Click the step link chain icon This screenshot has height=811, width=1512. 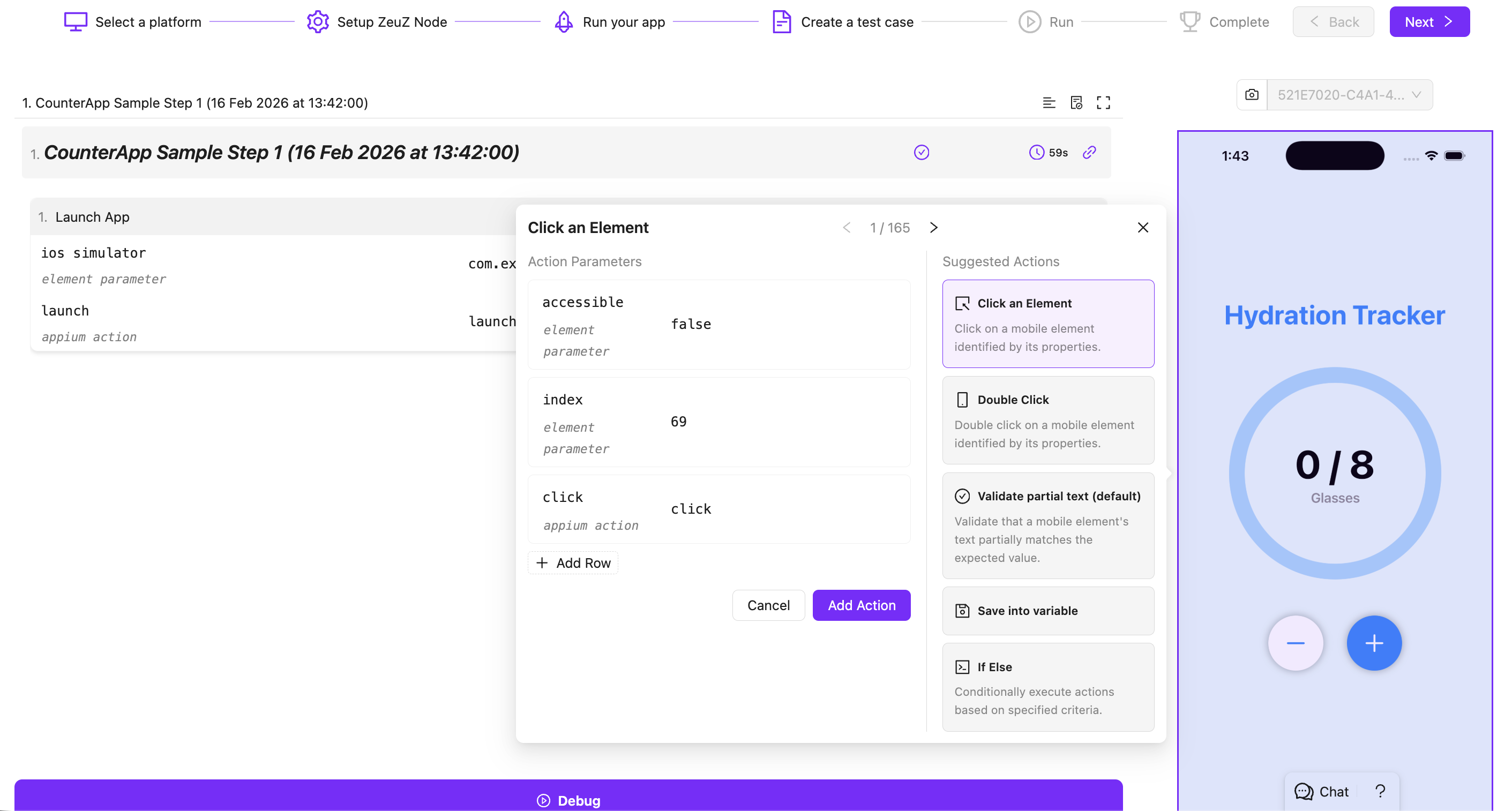(x=1089, y=153)
